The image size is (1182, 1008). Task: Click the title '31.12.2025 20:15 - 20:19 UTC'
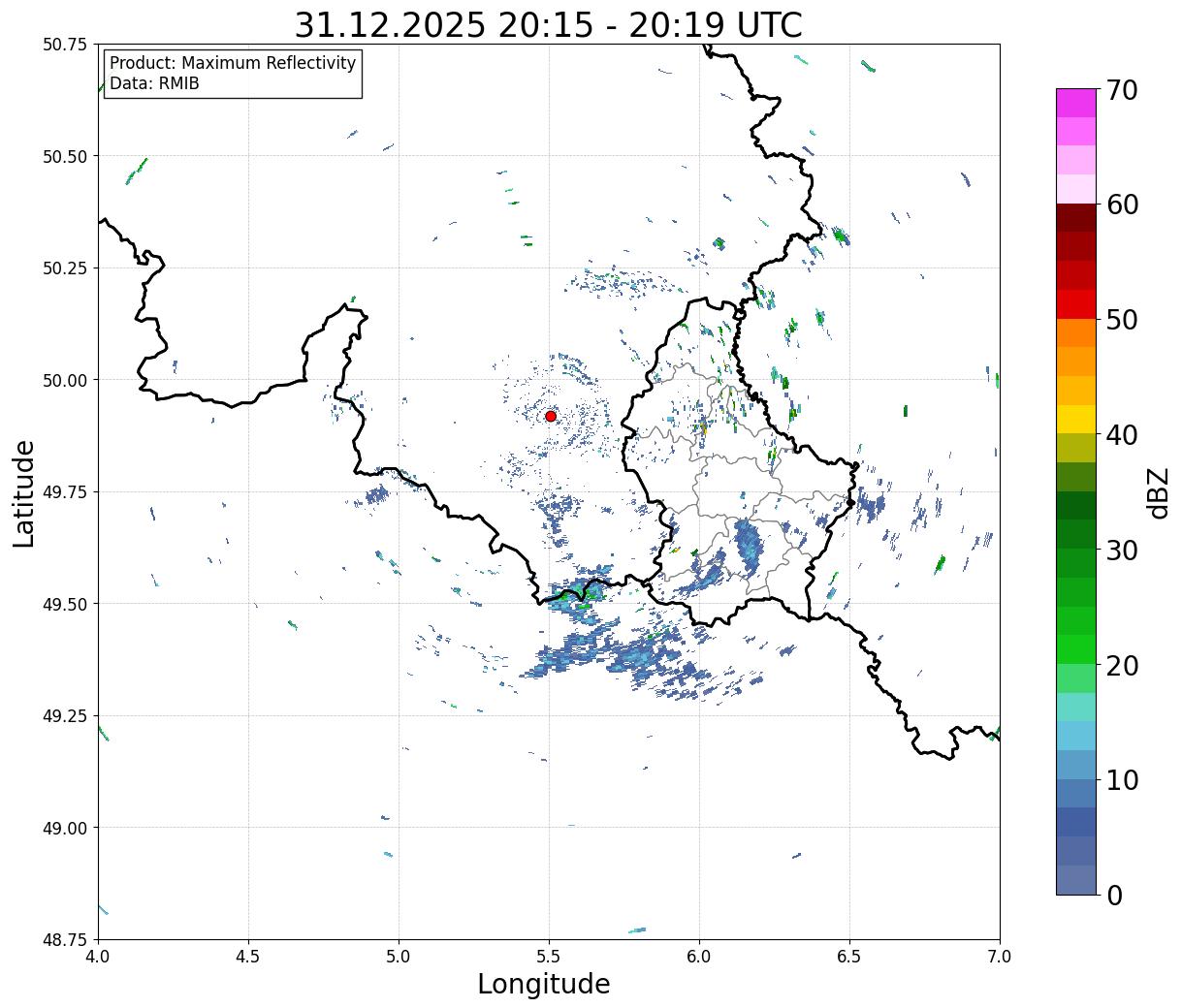point(549,25)
